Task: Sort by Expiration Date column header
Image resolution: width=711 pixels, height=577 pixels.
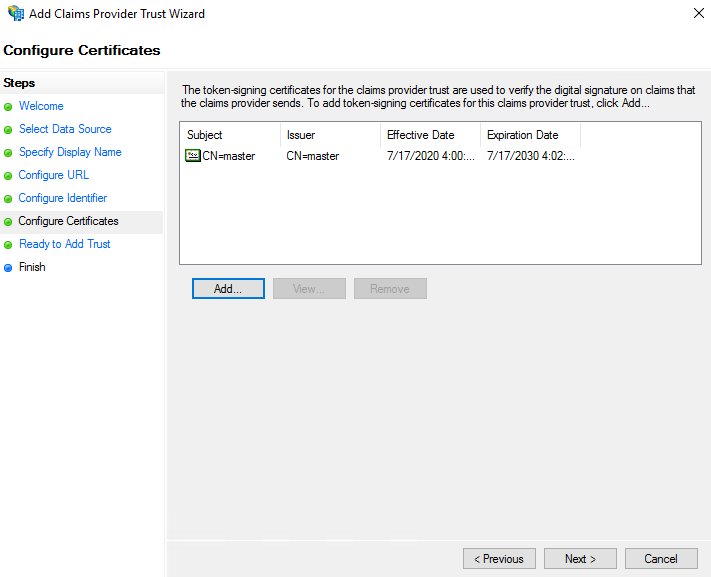Action: 530,135
